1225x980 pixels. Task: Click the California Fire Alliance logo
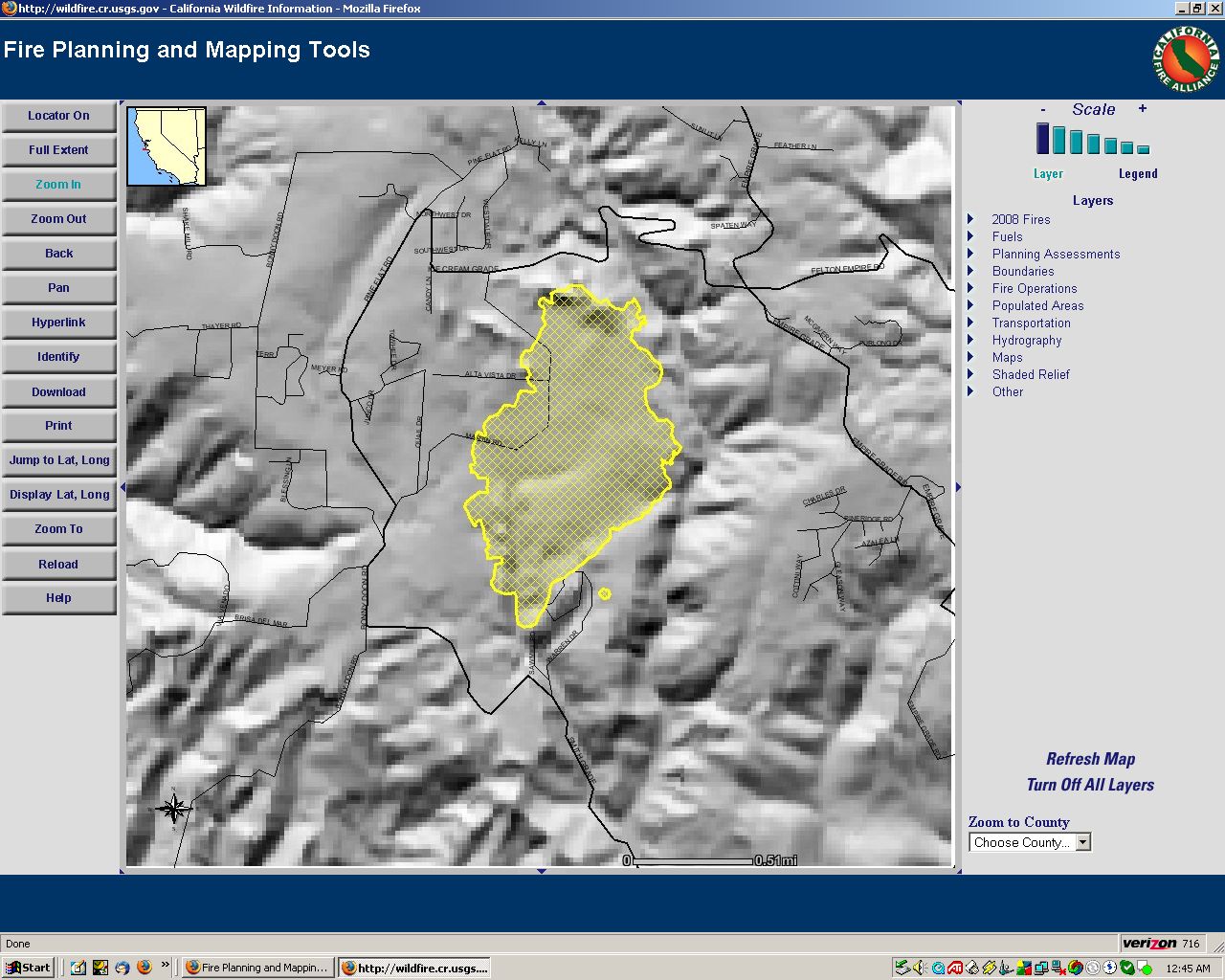[x=1186, y=60]
